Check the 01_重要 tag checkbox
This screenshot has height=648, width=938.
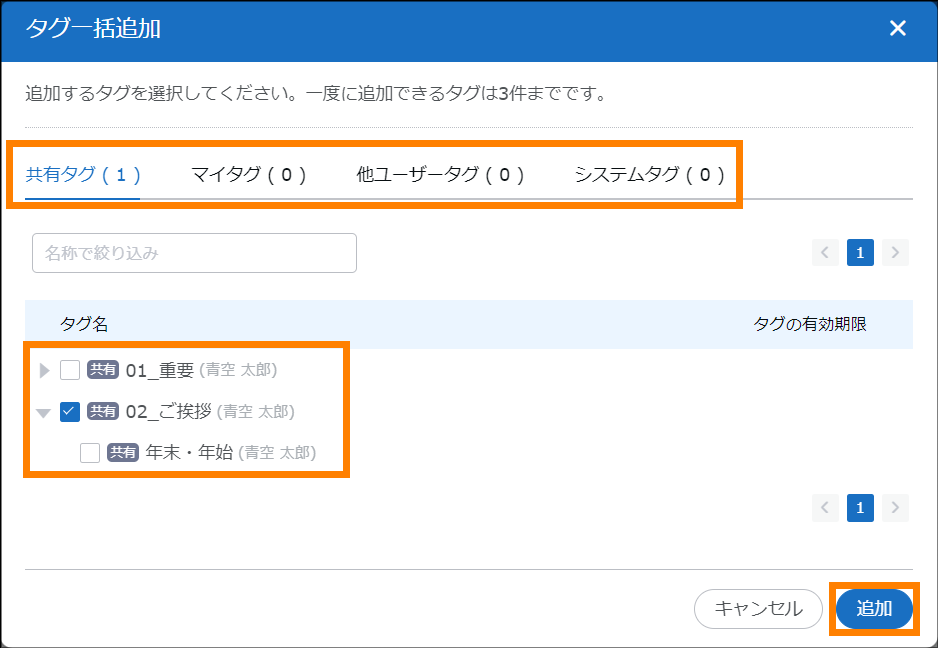[70, 370]
